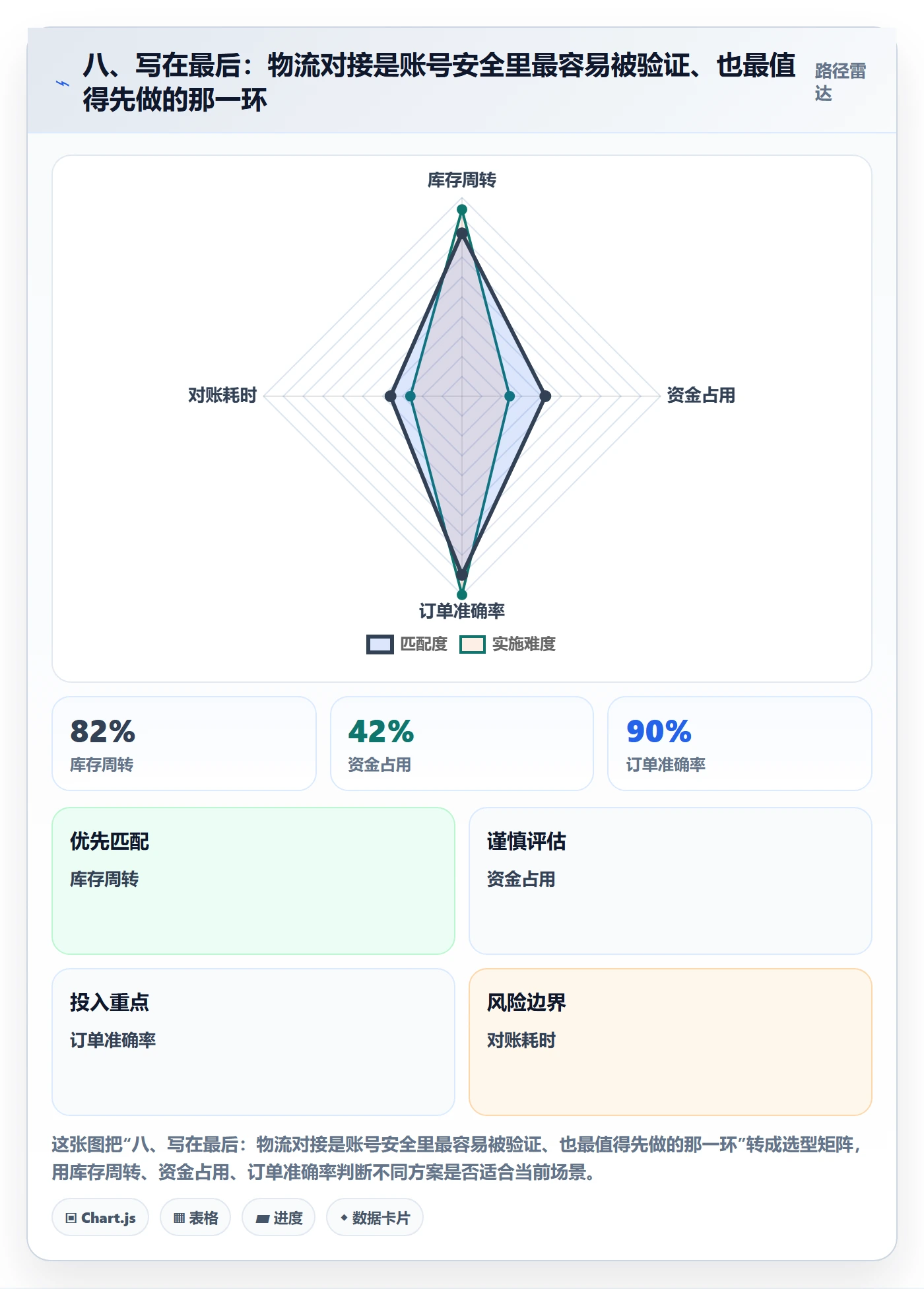Toggle the 匹配度 legend item
This screenshot has width=924, height=1289.
tap(407, 644)
